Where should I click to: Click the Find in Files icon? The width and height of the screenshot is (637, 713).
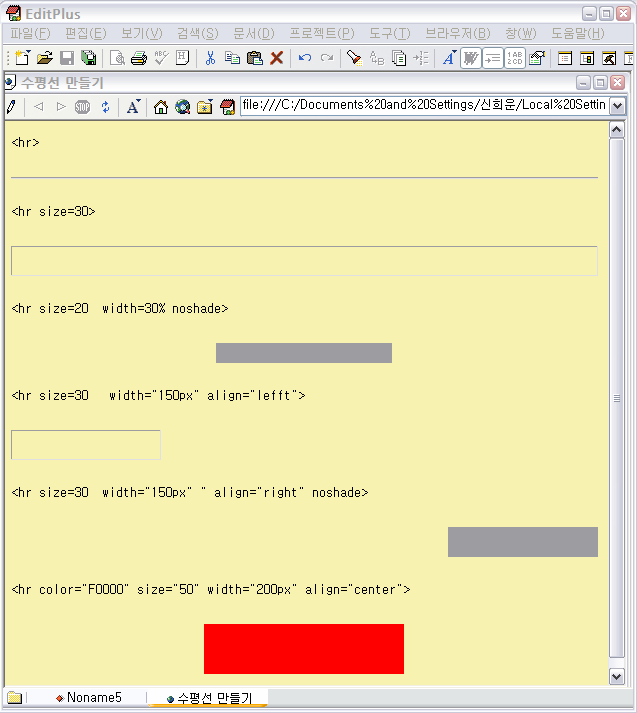coord(399,58)
